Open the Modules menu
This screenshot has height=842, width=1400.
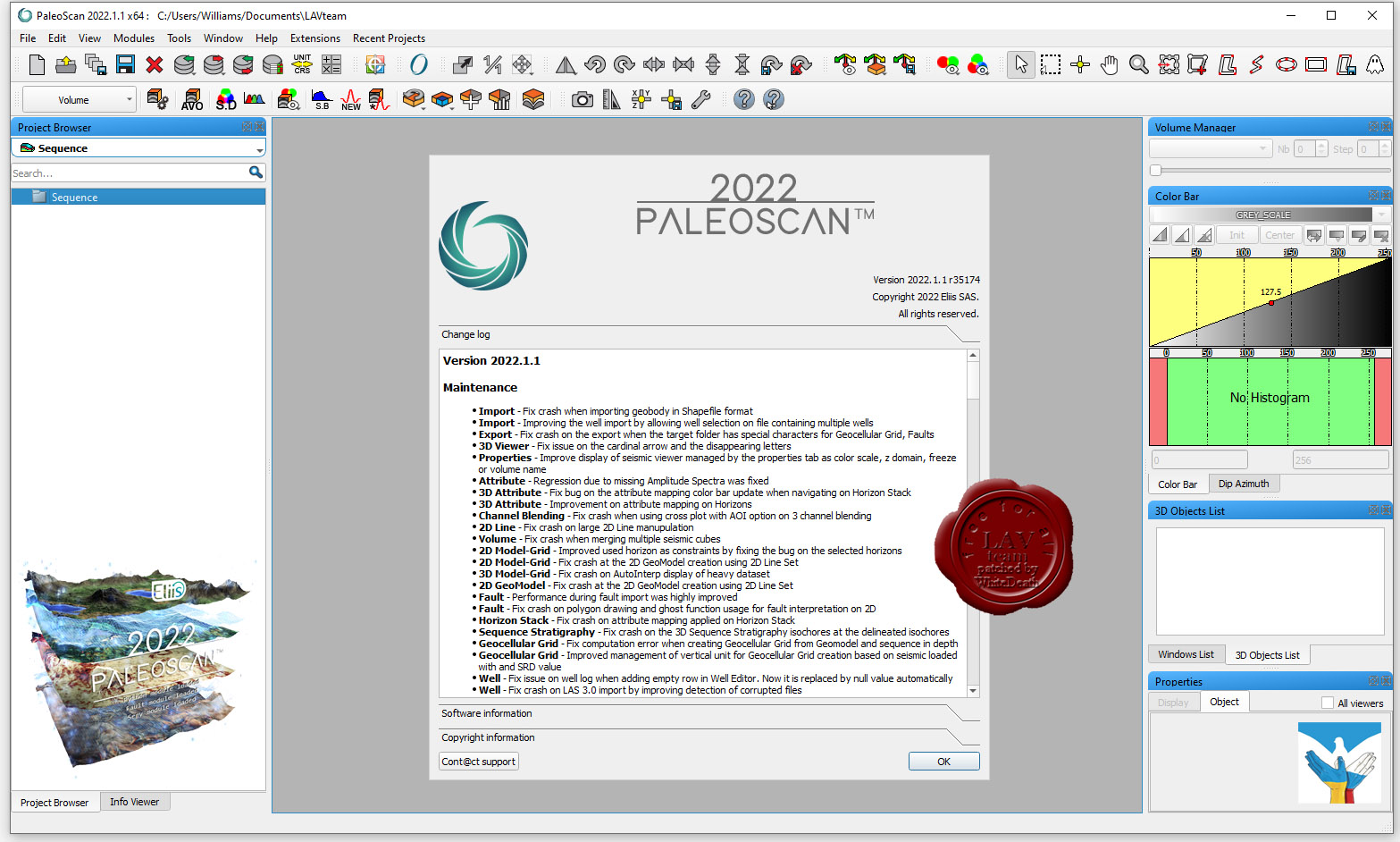134,38
